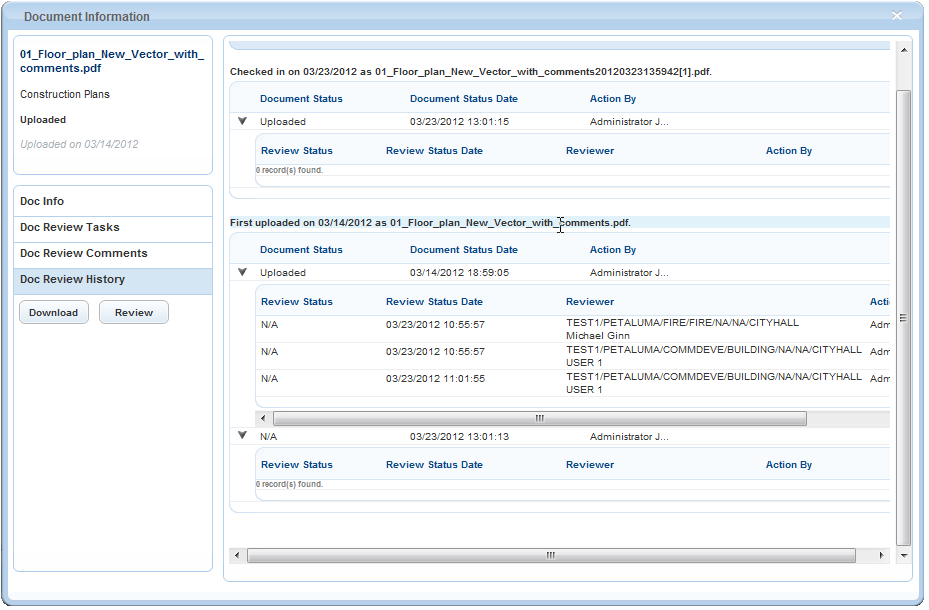Switch to Doc Review Tasks tab
This screenshot has height=610, width=929.
[70, 227]
